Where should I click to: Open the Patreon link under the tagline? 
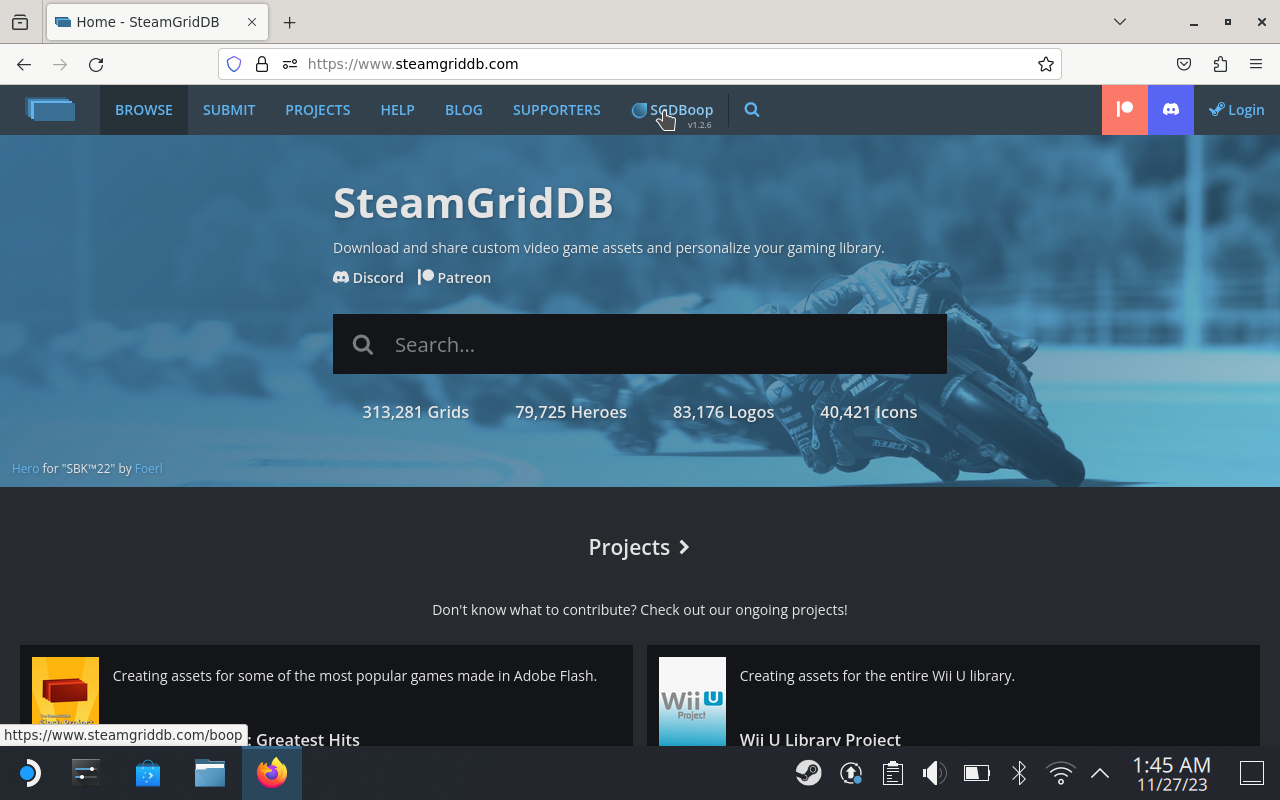tap(454, 277)
